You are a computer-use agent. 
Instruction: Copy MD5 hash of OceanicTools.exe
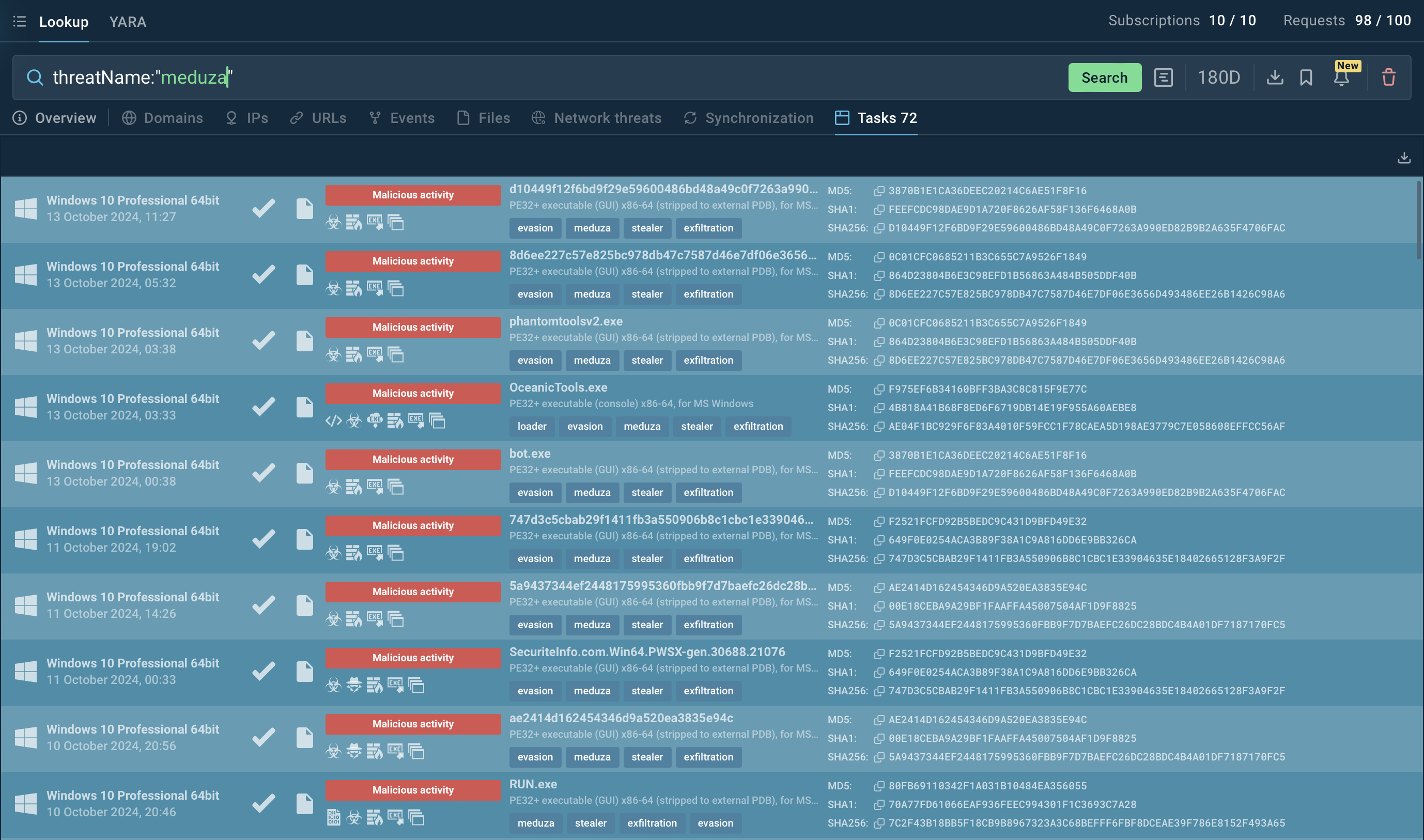tap(879, 390)
